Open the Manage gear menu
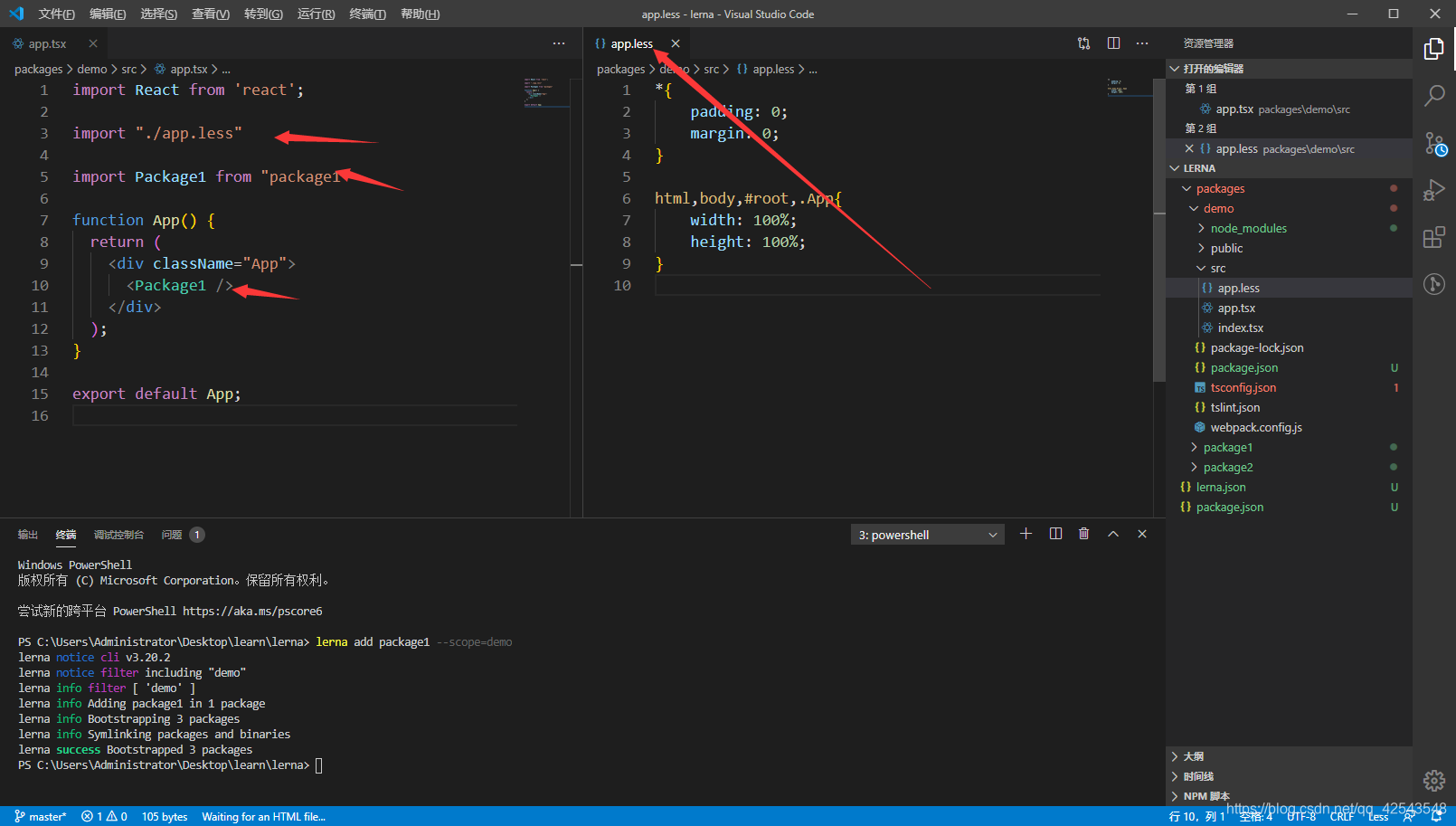The image size is (1456, 826). pos(1434,780)
